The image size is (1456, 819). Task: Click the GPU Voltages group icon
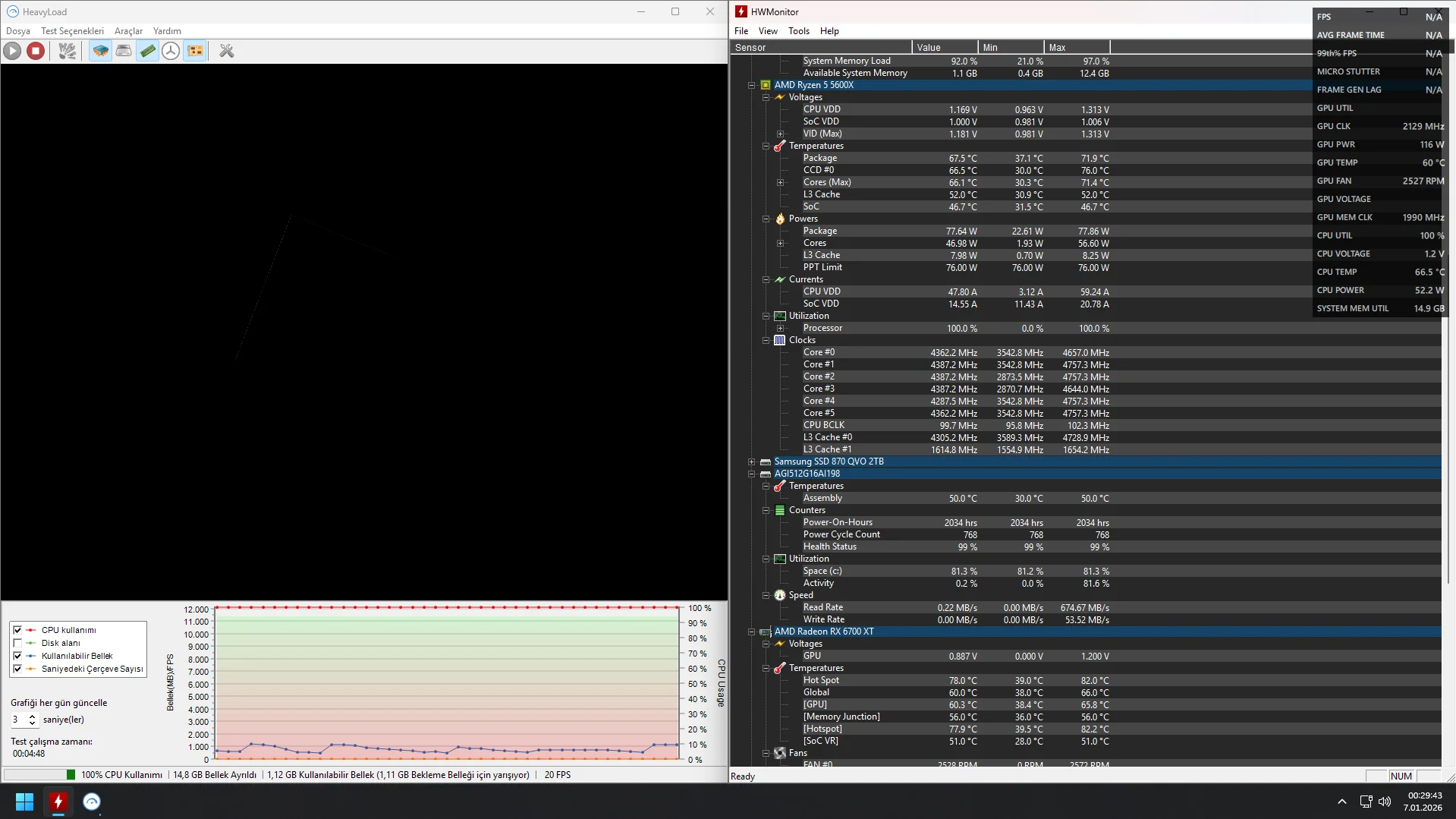780,644
